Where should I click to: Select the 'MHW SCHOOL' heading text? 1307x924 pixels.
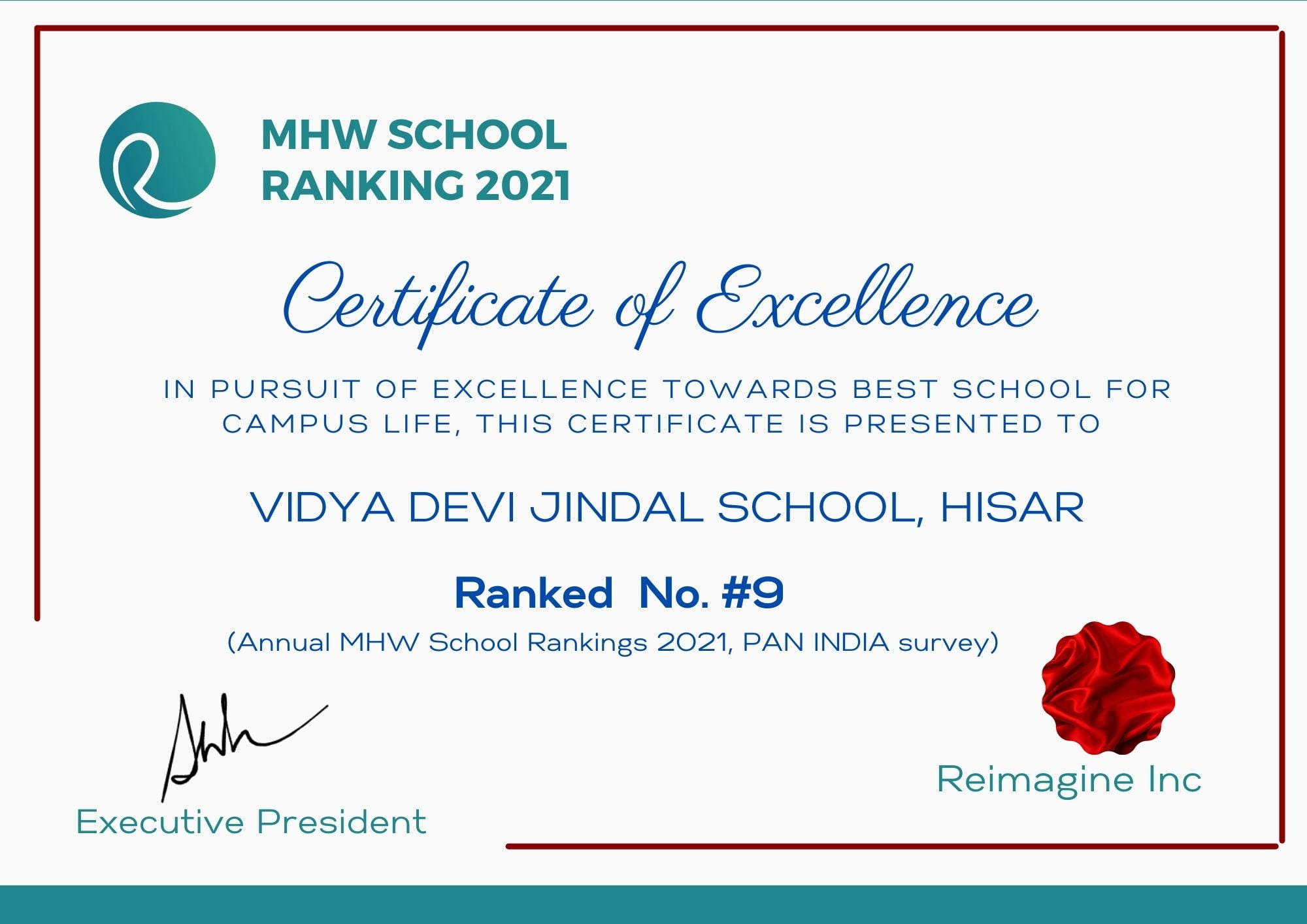point(414,135)
